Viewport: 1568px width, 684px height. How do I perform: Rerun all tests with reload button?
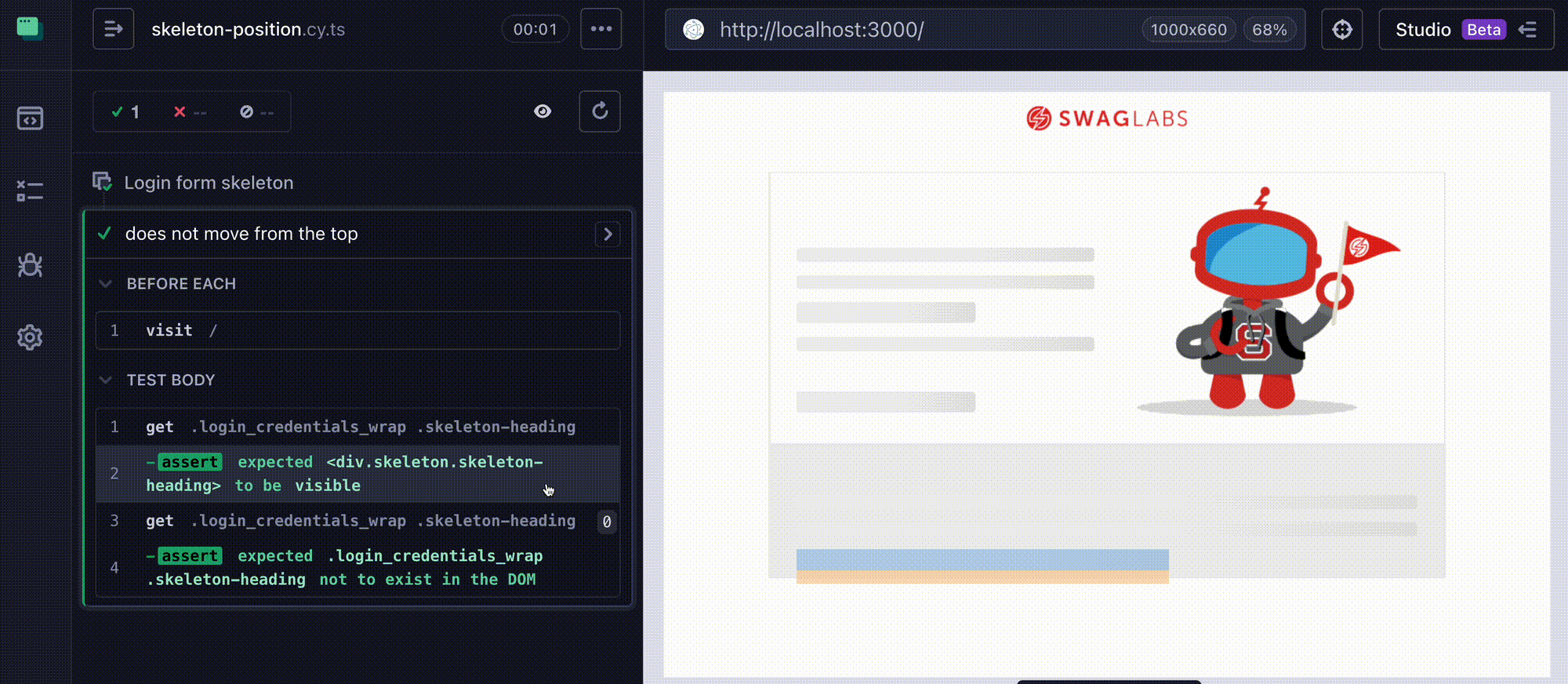pos(600,111)
